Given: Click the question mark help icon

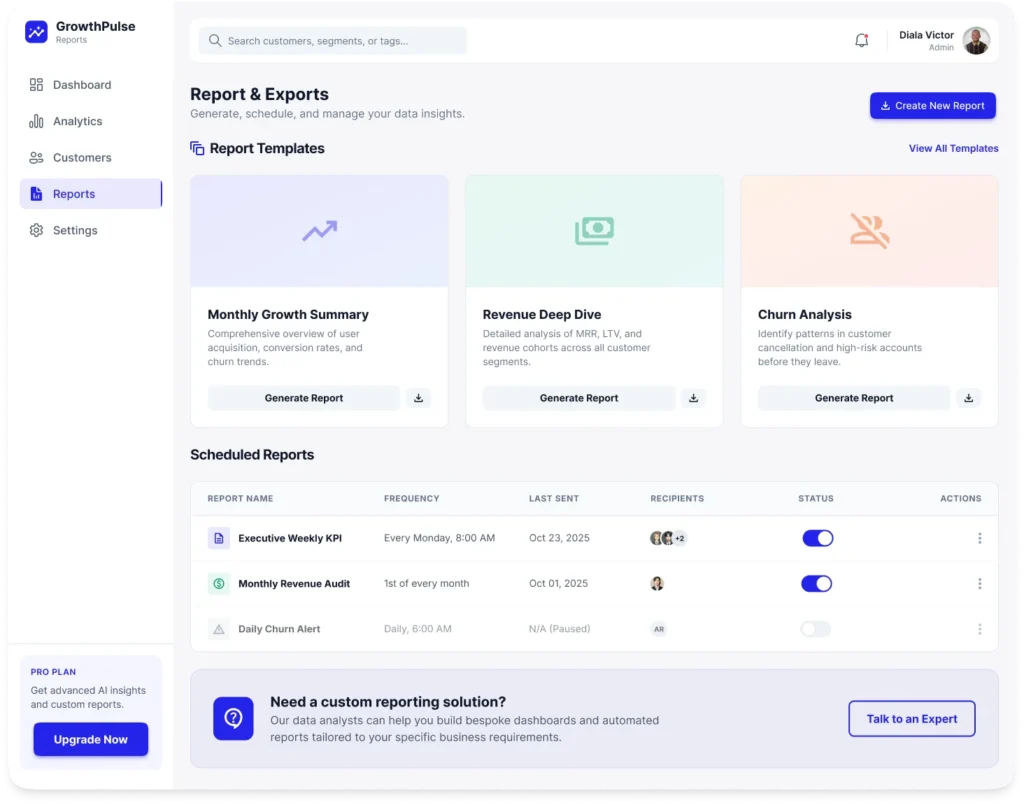Looking at the screenshot, I should point(233,718).
